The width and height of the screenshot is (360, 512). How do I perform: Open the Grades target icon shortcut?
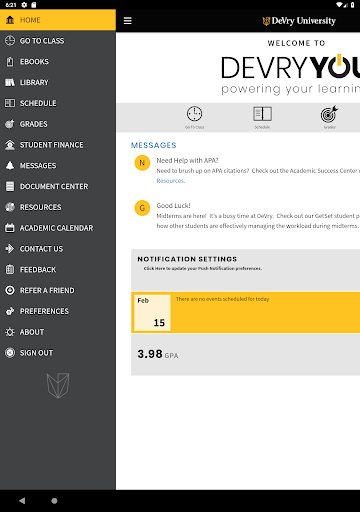[329, 114]
